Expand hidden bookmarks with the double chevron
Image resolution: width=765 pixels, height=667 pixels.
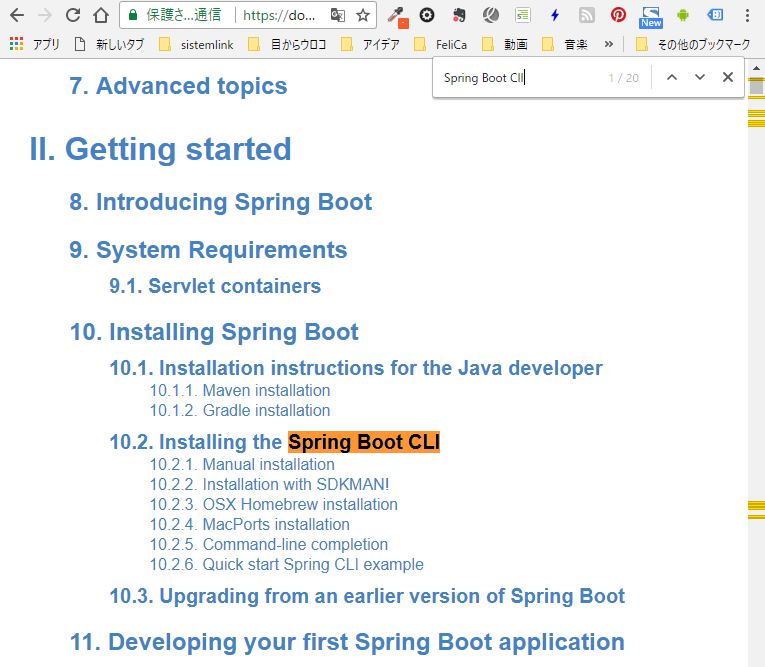pyautogui.click(x=608, y=44)
